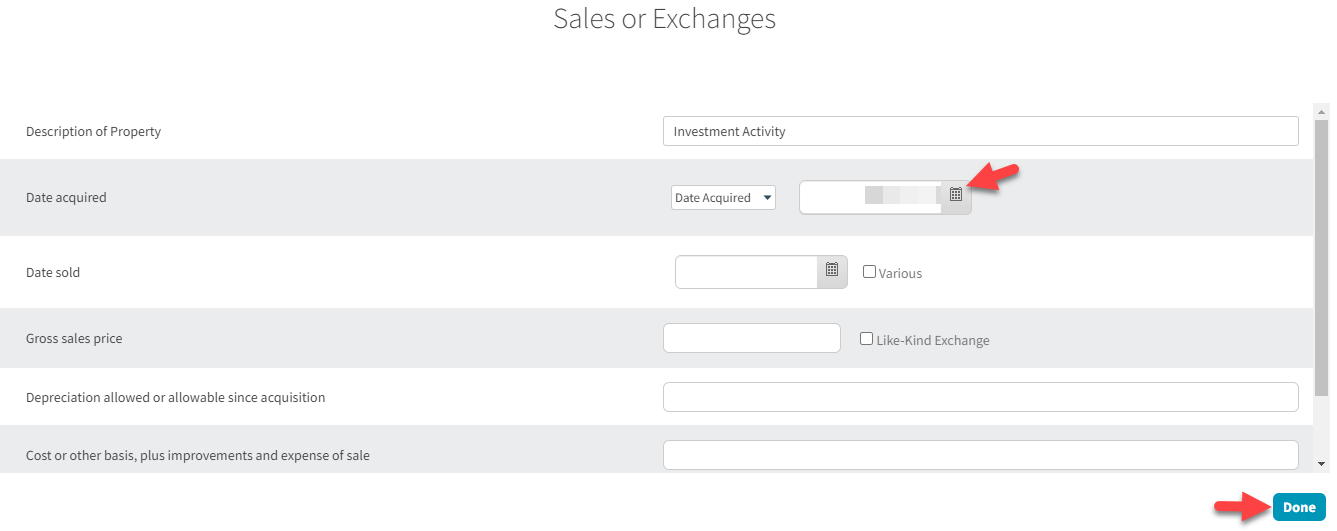Open the Date sold calendar picker

pos(831,270)
